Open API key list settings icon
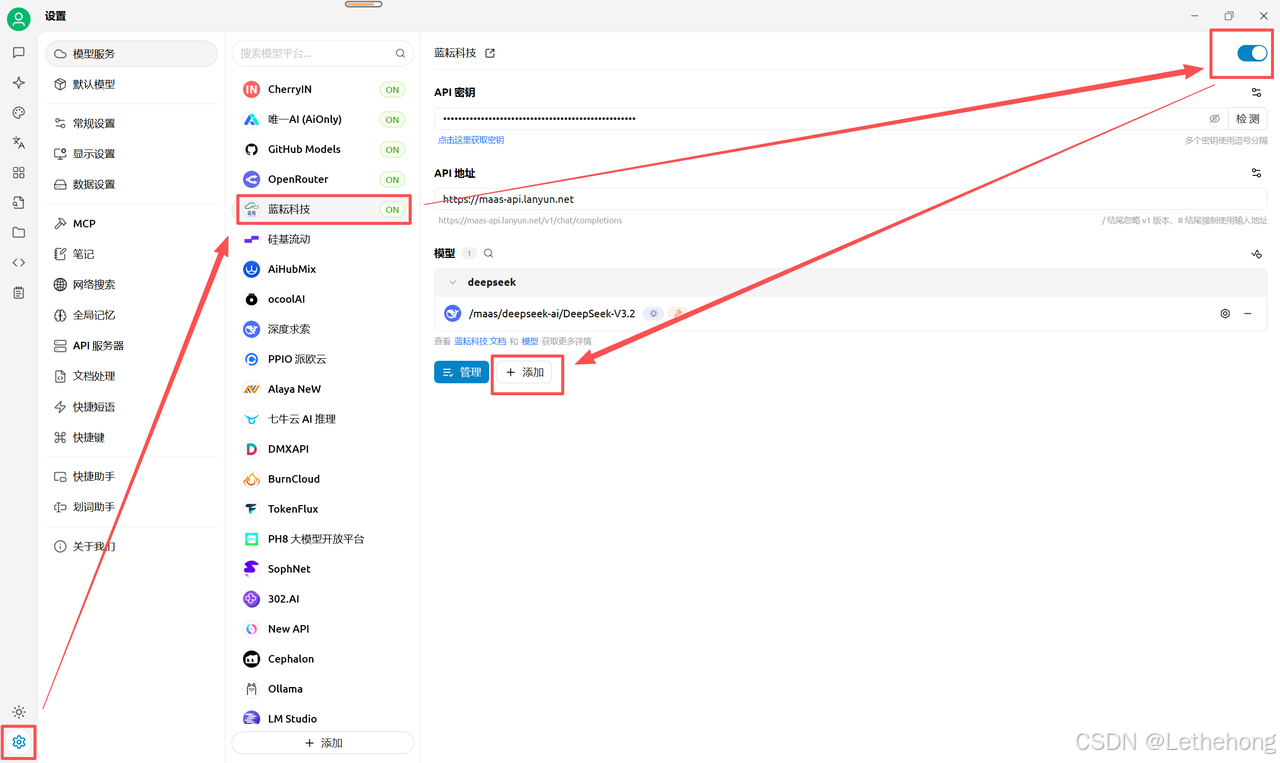The width and height of the screenshot is (1280, 763). click(1257, 92)
